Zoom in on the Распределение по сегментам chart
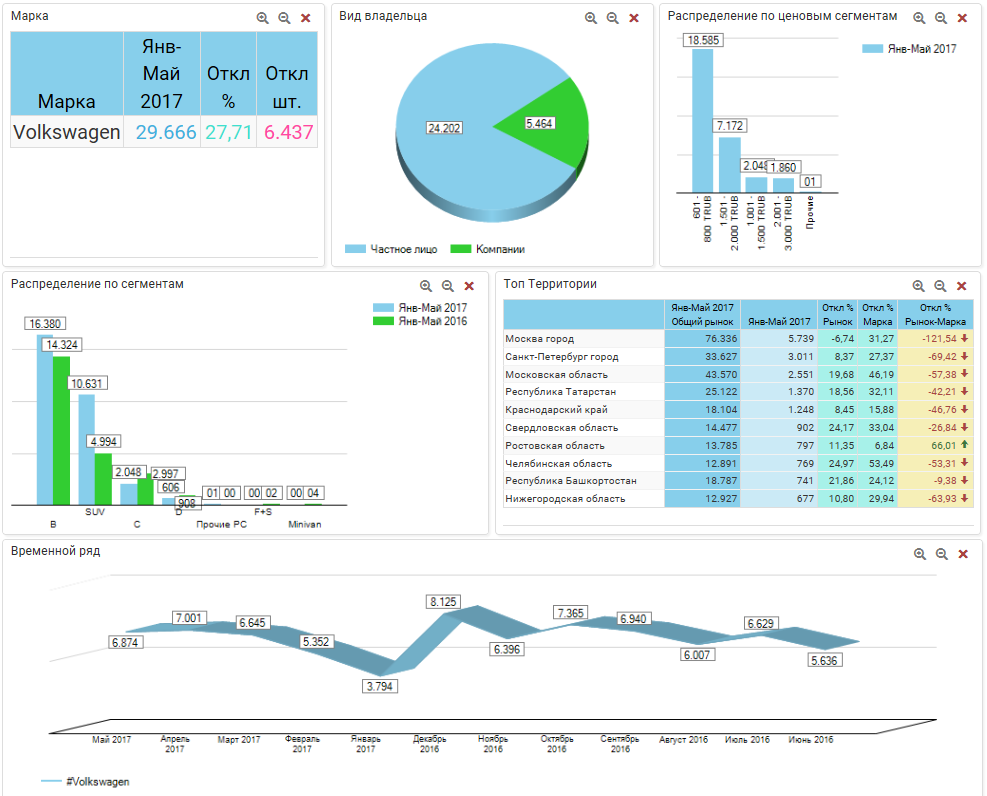 (x=426, y=286)
